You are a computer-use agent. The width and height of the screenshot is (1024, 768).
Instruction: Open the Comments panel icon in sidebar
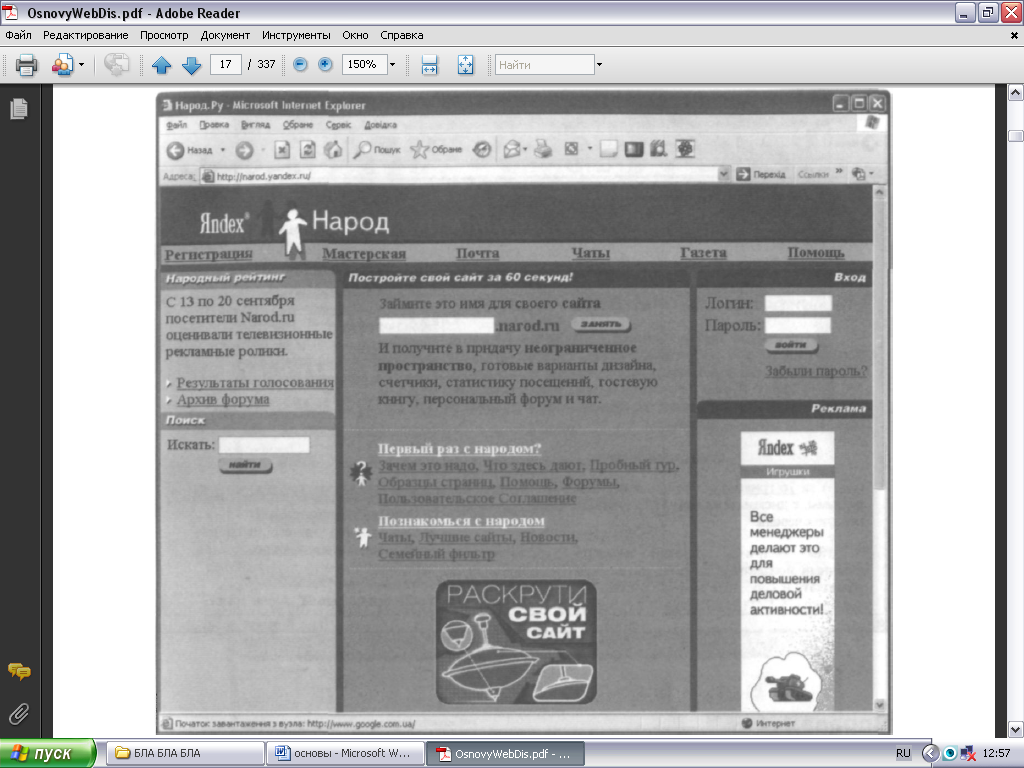click(19, 671)
